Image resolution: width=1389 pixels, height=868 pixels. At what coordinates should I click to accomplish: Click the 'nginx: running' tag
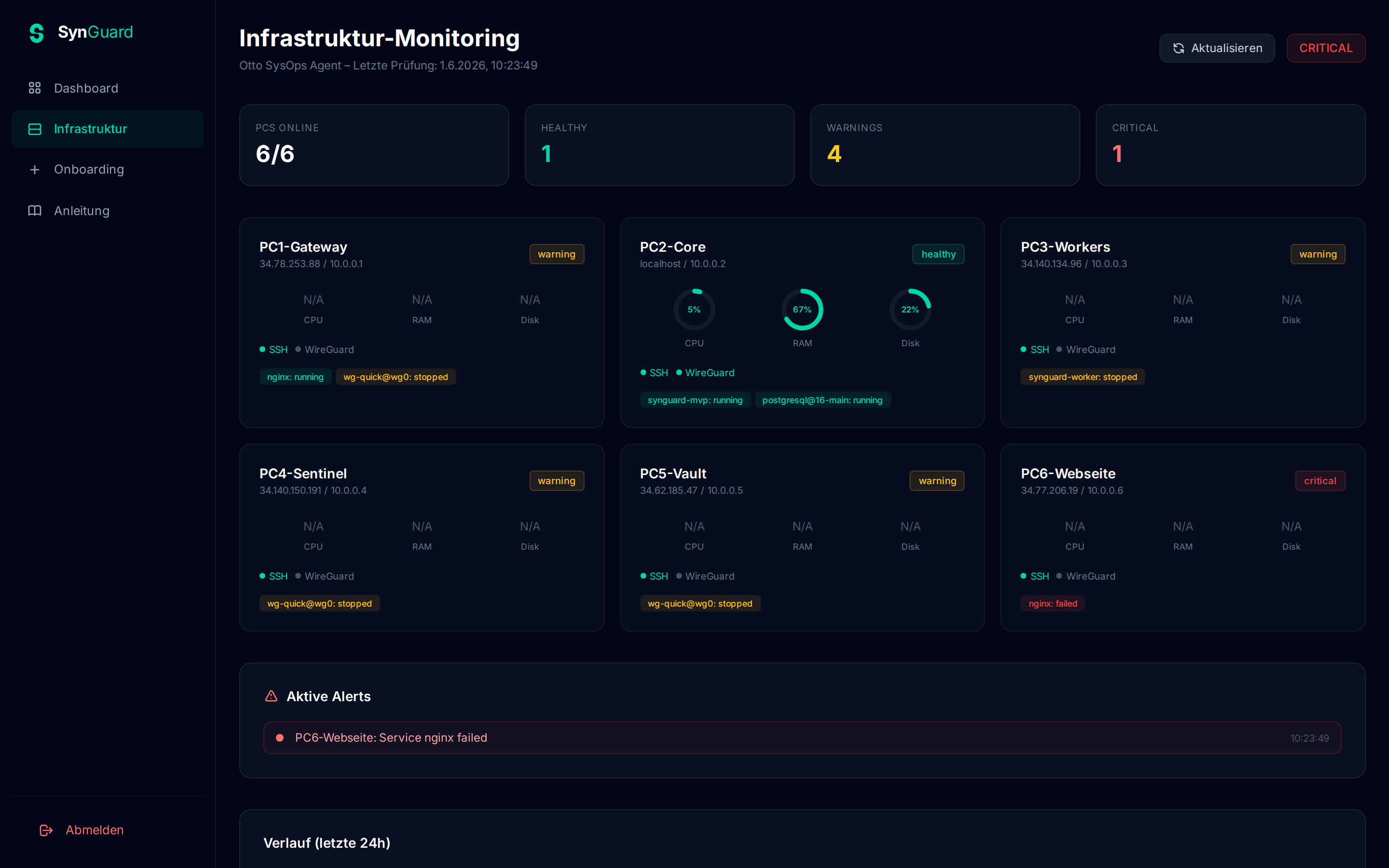(x=295, y=377)
